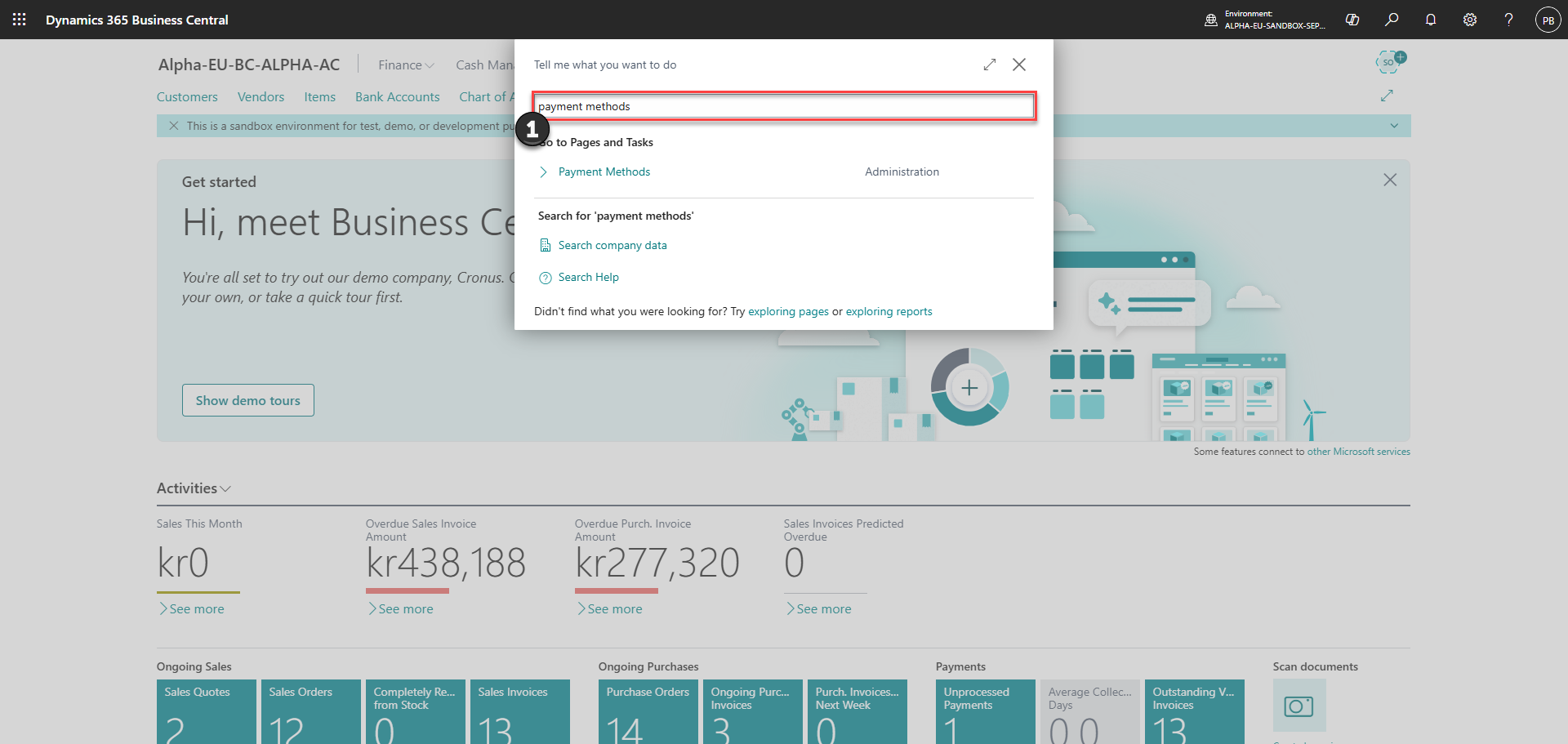The image size is (1568, 744).
Task: Open the PB user account avatar
Action: click(1548, 20)
